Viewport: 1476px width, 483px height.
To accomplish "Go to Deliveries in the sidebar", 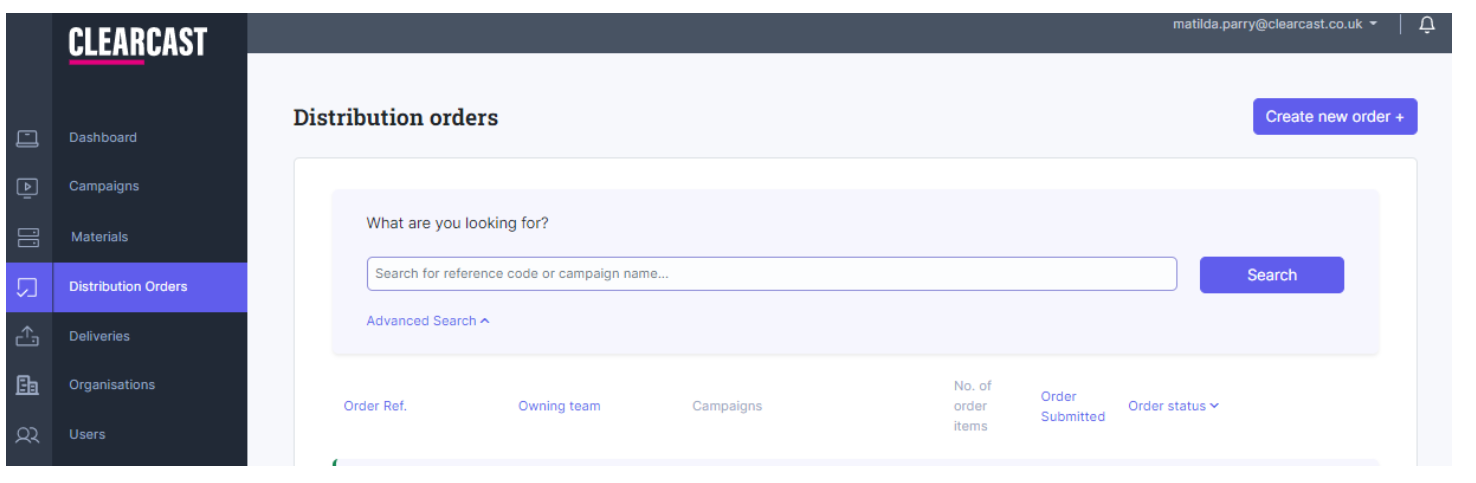I will point(99,336).
